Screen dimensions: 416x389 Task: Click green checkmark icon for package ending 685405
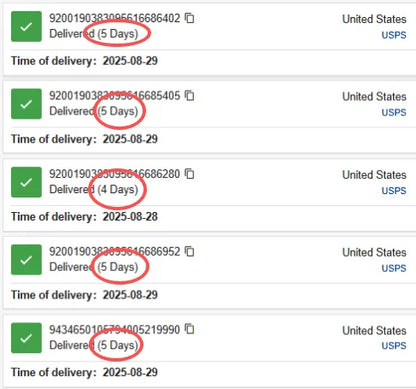(x=26, y=104)
